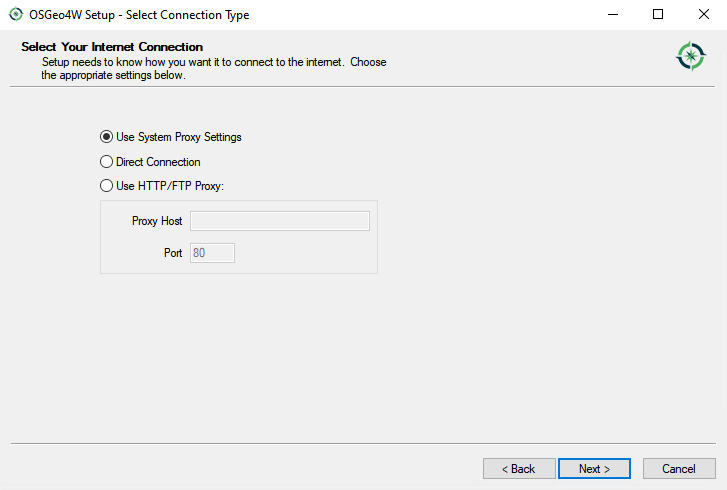Select Use System Proxy Settings option
The width and height of the screenshot is (727, 490).
click(107, 137)
